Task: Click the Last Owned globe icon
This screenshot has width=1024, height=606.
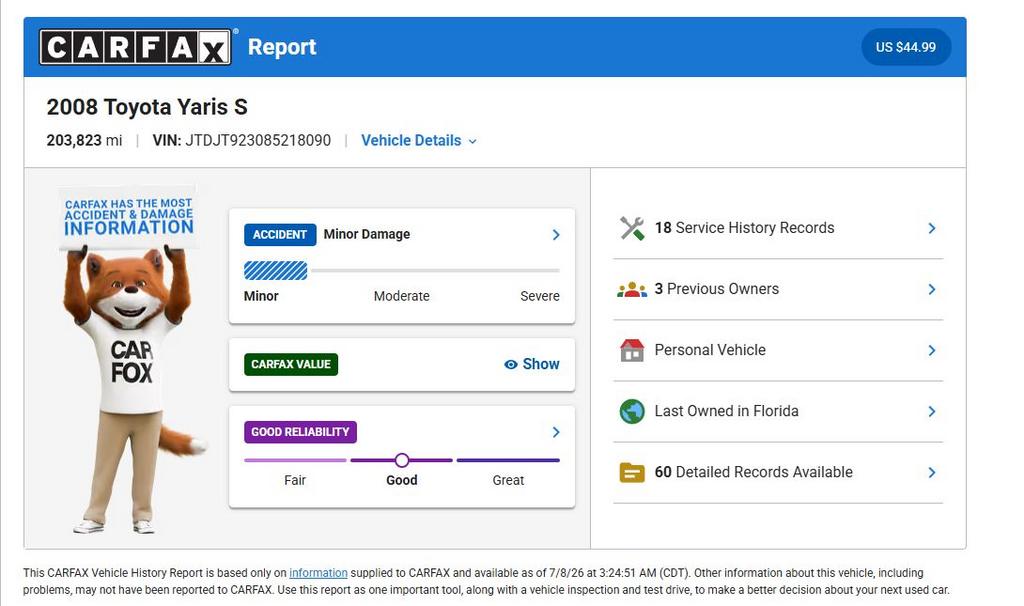Action: [x=632, y=411]
